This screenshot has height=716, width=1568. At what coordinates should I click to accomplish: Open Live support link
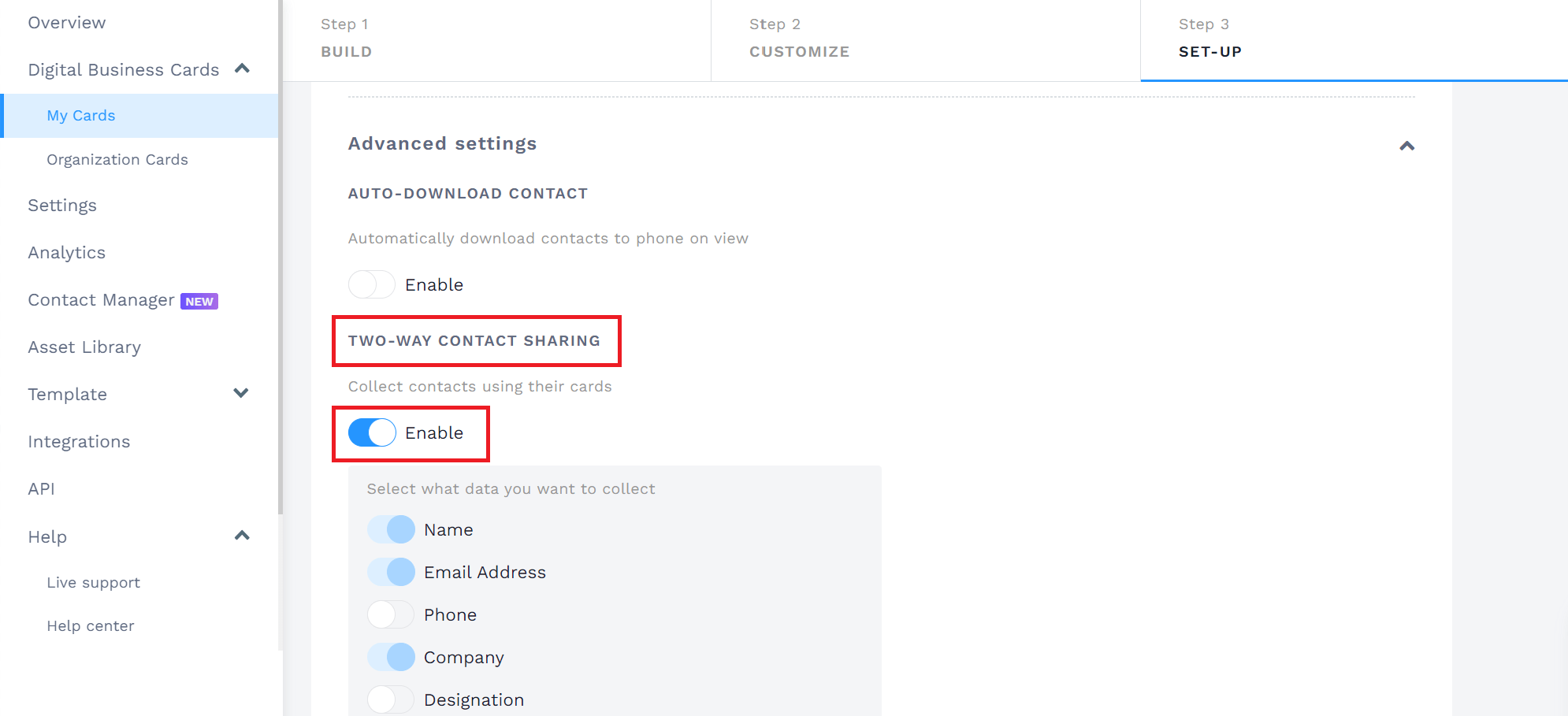[93, 583]
